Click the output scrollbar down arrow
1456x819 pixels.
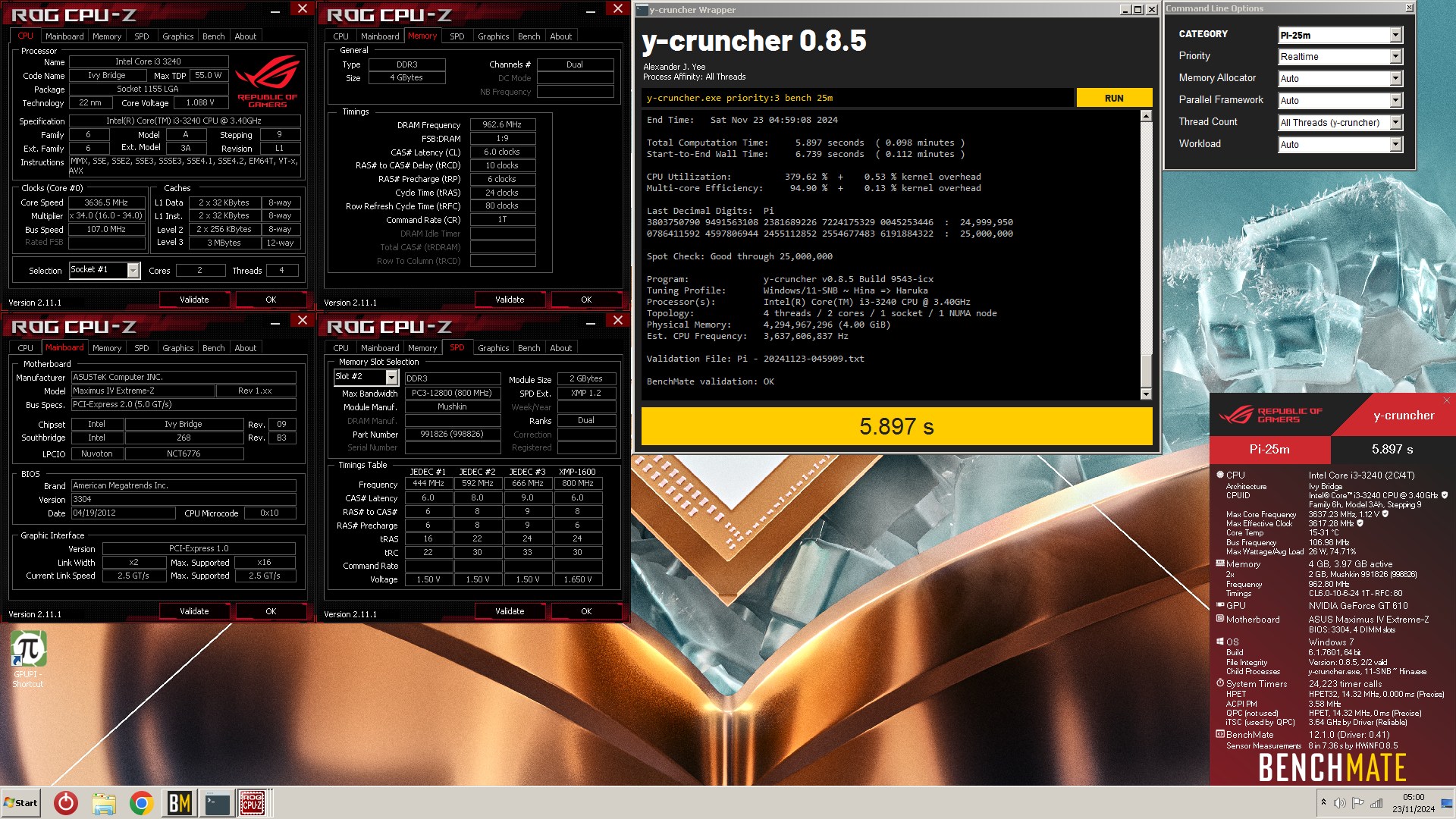pyautogui.click(x=1146, y=394)
